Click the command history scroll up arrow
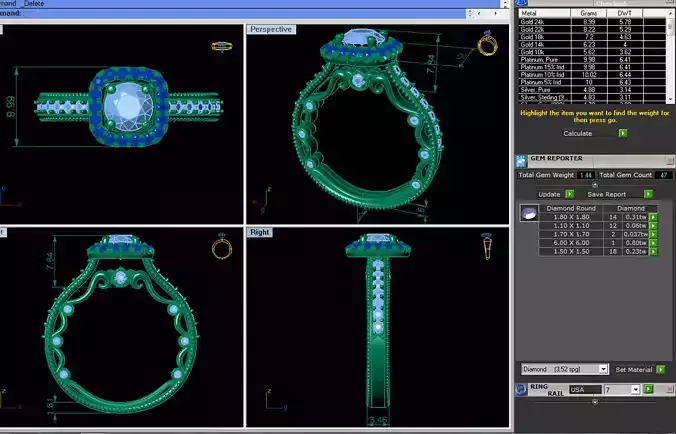Viewport: 676px width, 434px height. tap(505, 4)
